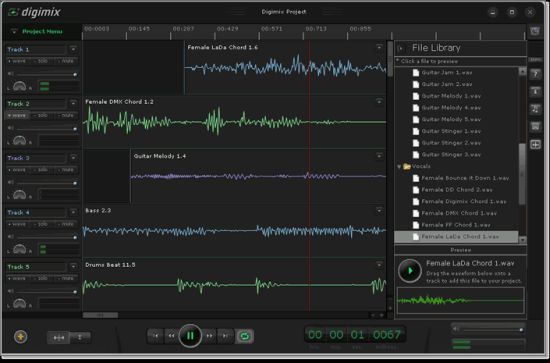Click the horizontal timeline scrollbar thumb

click(100, 315)
